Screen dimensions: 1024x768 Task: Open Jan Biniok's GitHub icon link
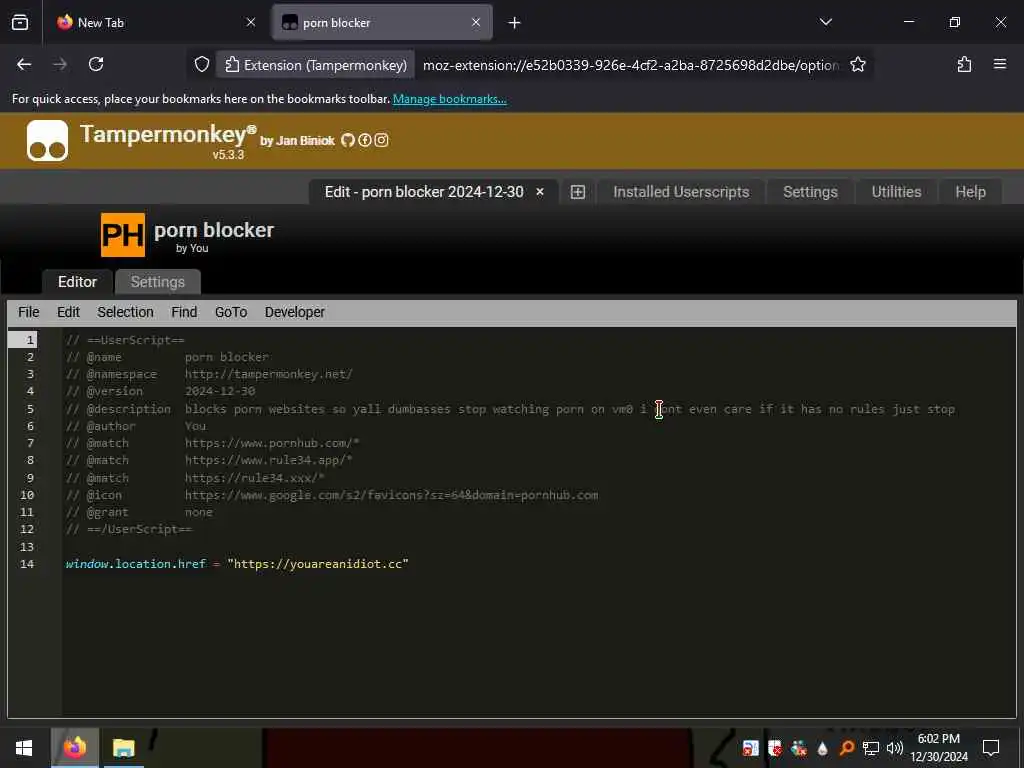[347, 140]
